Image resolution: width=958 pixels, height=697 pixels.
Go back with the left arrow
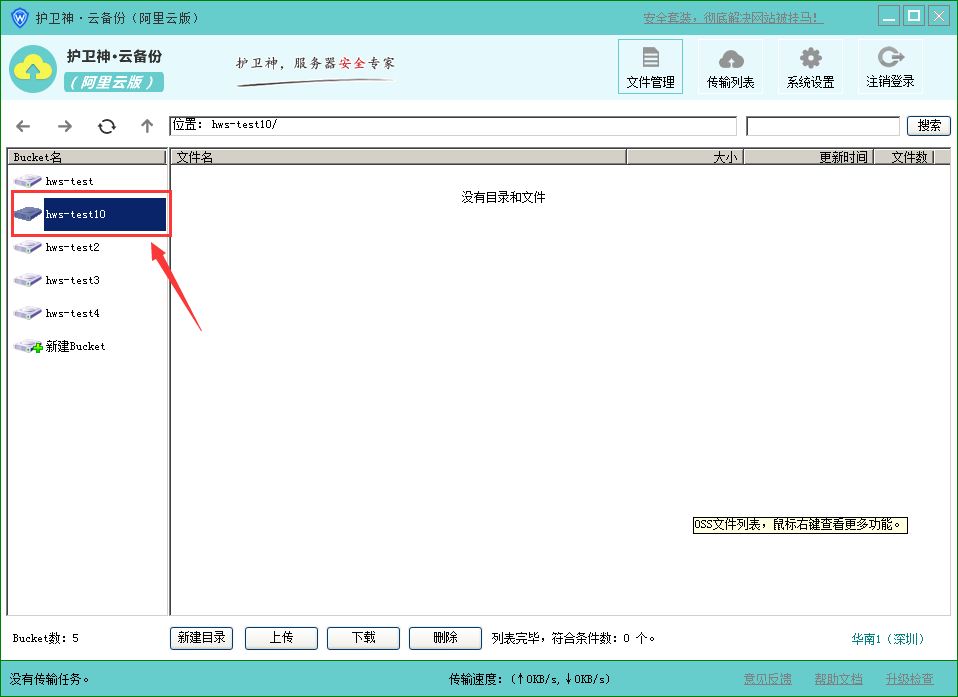pos(23,126)
